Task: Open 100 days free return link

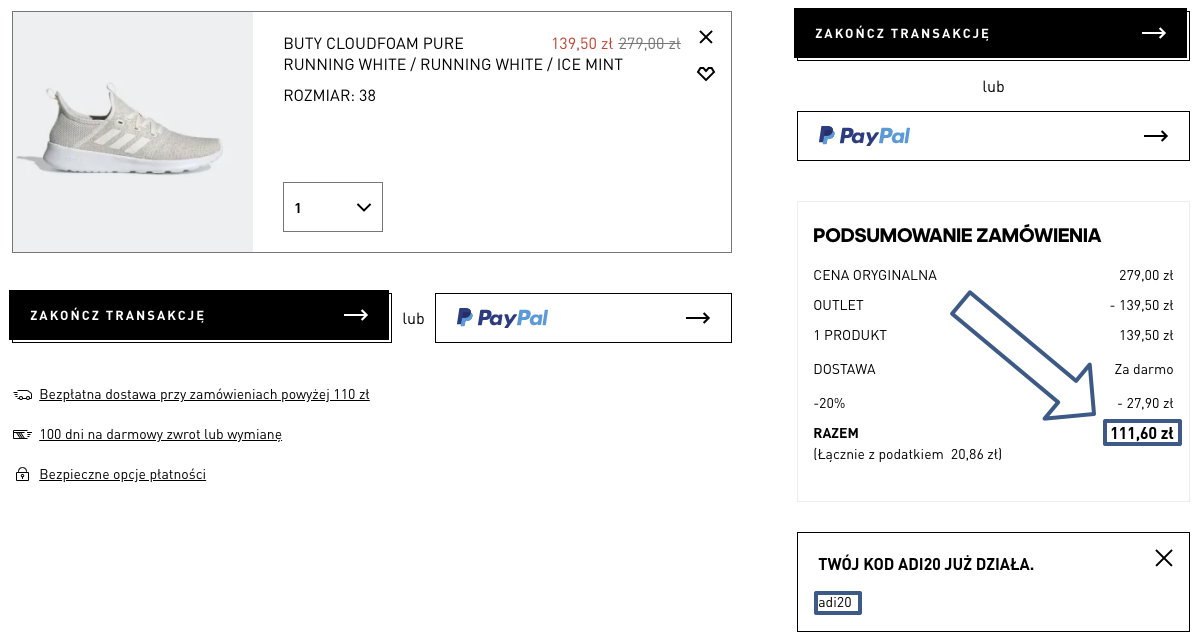Action: click(x=160, y=434)
